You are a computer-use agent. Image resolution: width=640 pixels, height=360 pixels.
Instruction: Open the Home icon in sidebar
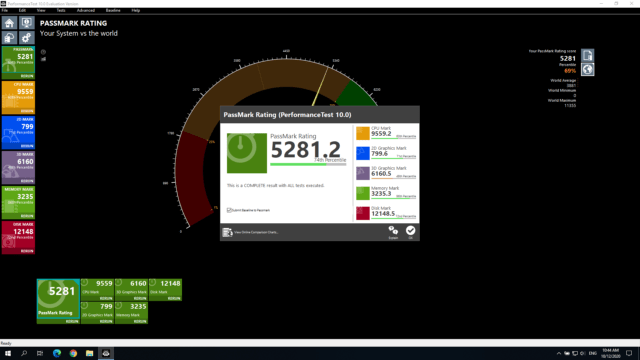click(x=9, y=22)
